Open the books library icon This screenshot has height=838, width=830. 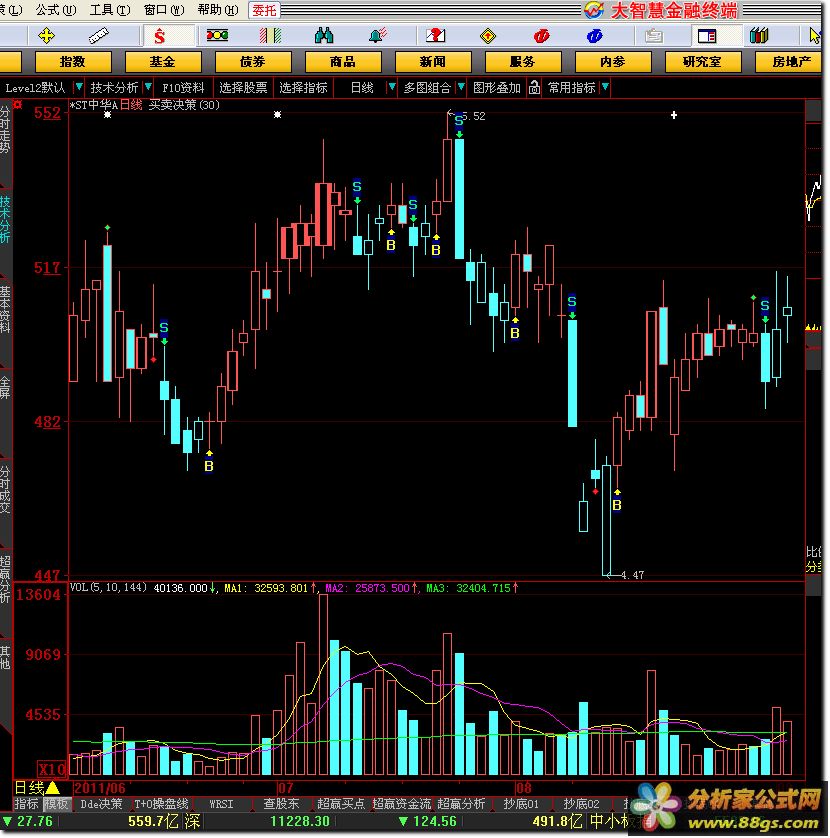point(759,36)
